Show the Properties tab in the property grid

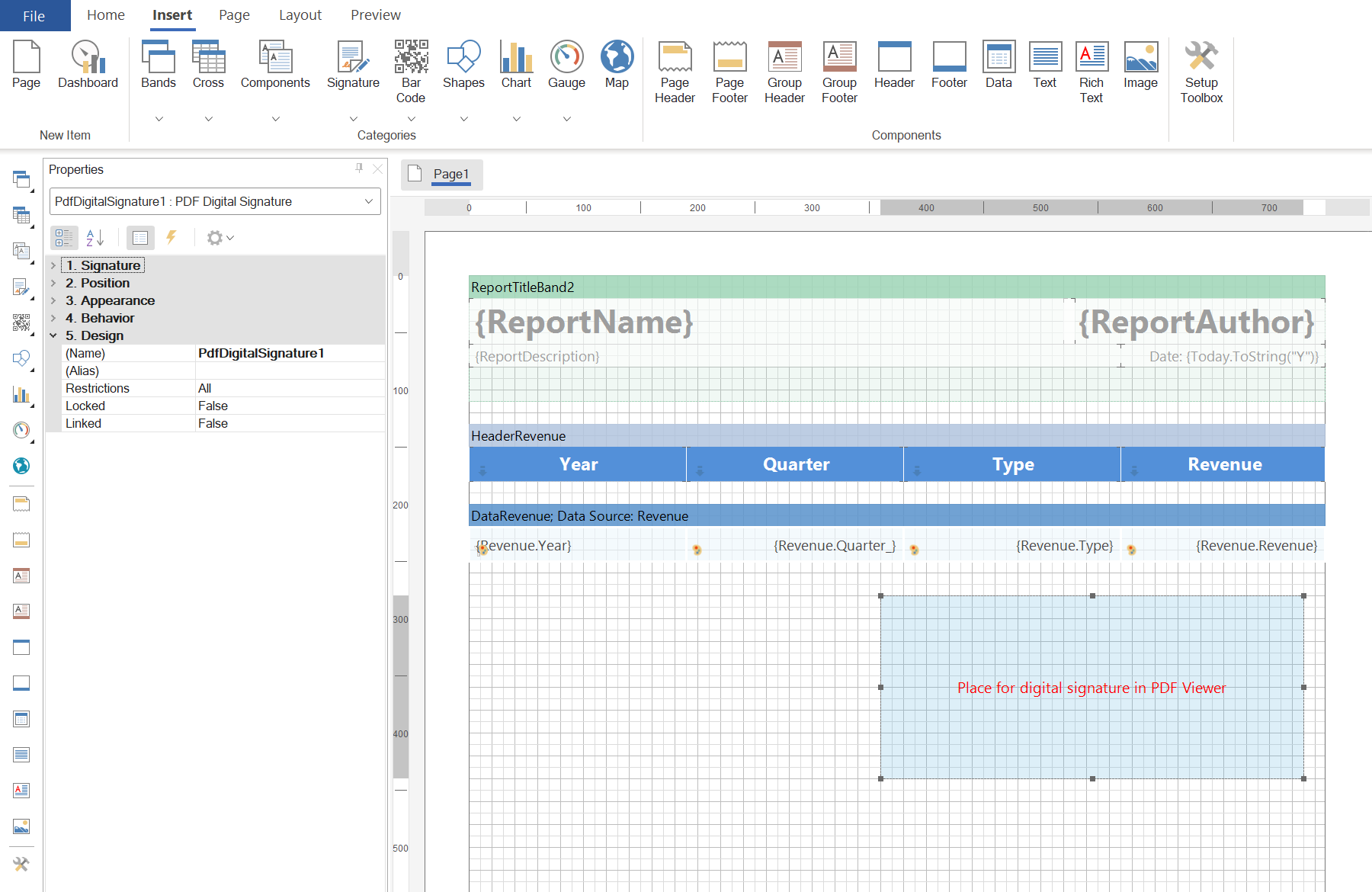pyautogui.click(x=140, y=238)
